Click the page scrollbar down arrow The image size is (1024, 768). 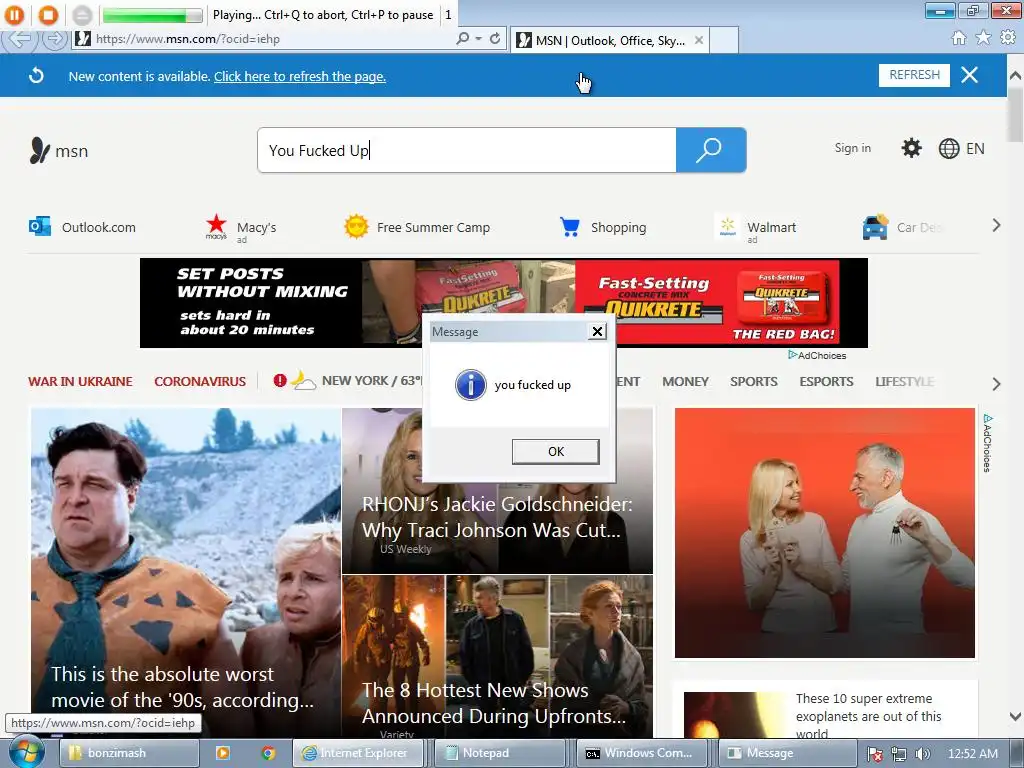1015,716
